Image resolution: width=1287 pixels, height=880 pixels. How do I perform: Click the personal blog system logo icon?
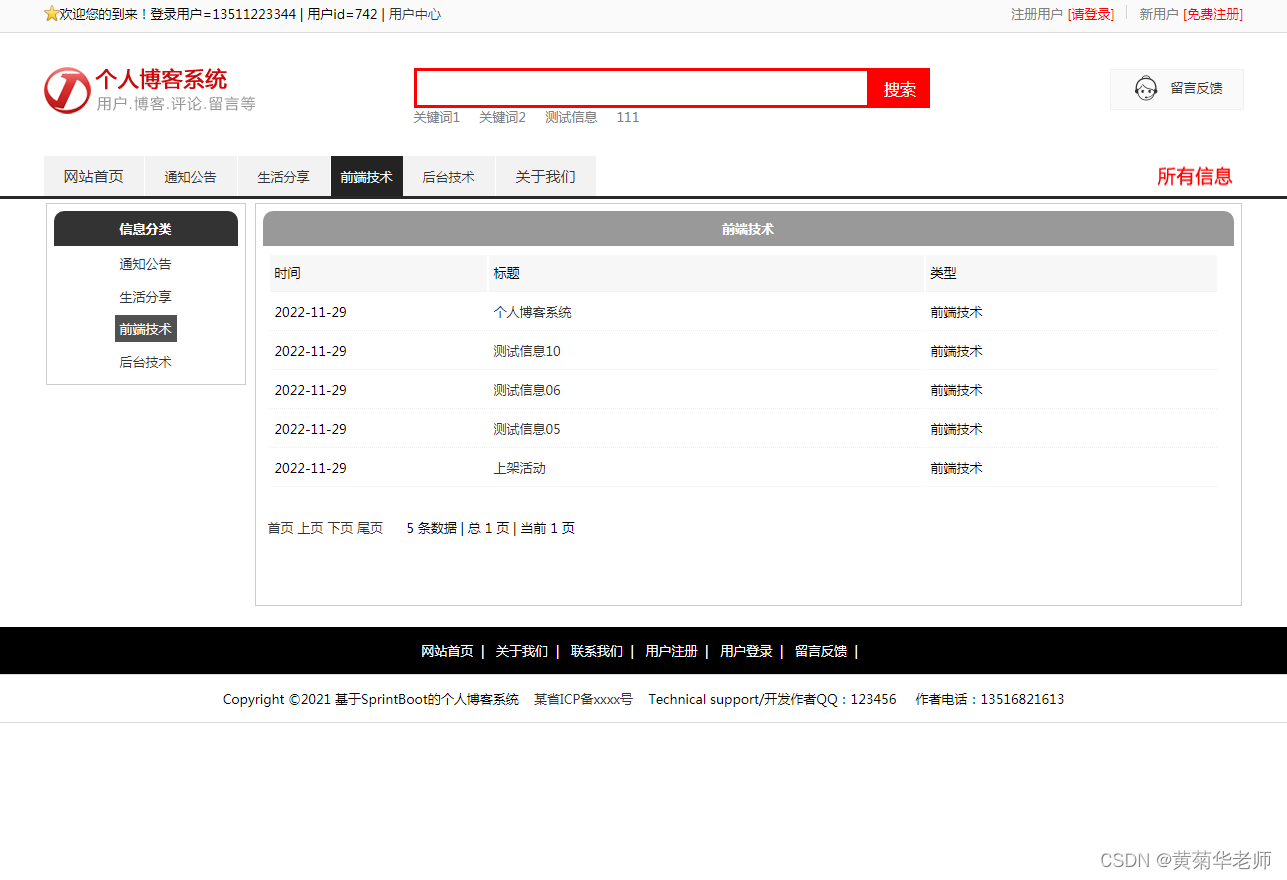coord(66,90)
